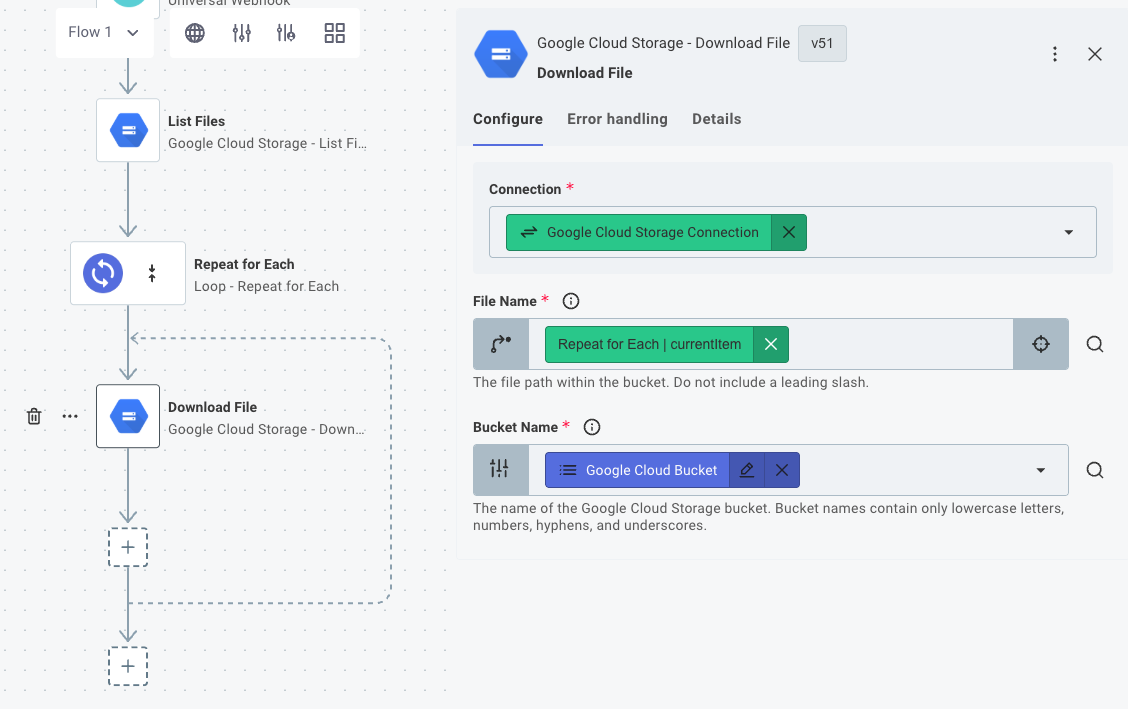
Task: Switch to the Details tab
Action: pyautogui.click(x=716, y=119)
